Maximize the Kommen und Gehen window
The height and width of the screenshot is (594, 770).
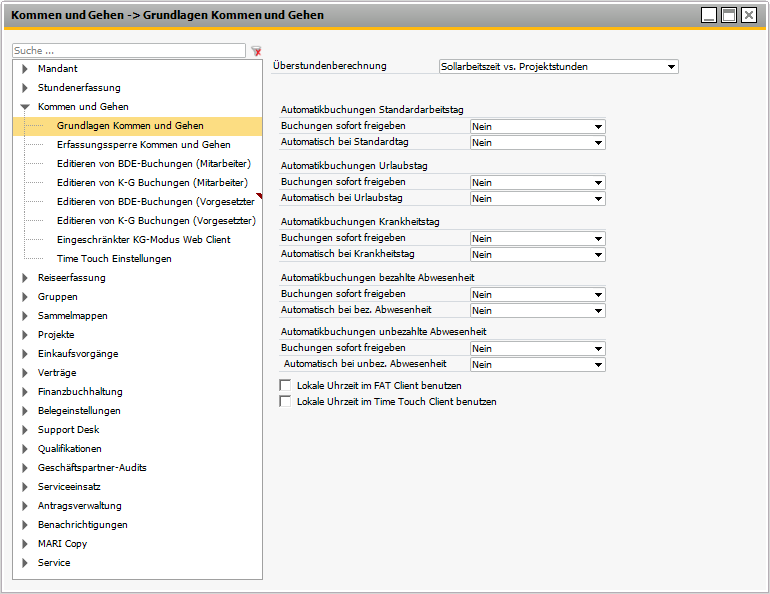tap(729, 15)
